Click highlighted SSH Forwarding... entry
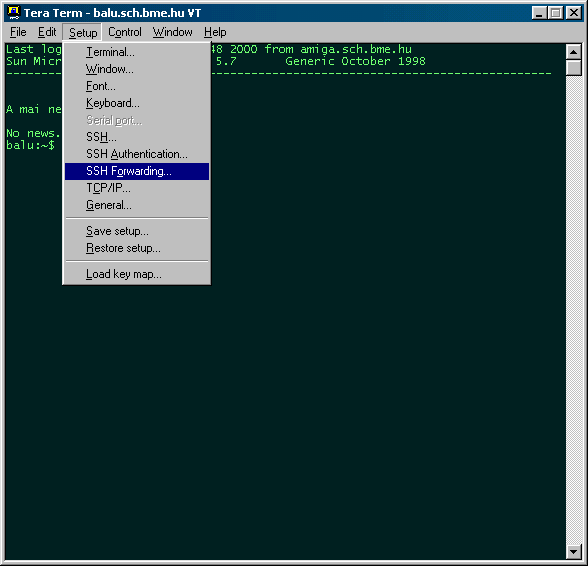The image size is (588, 566). (137, 171)
